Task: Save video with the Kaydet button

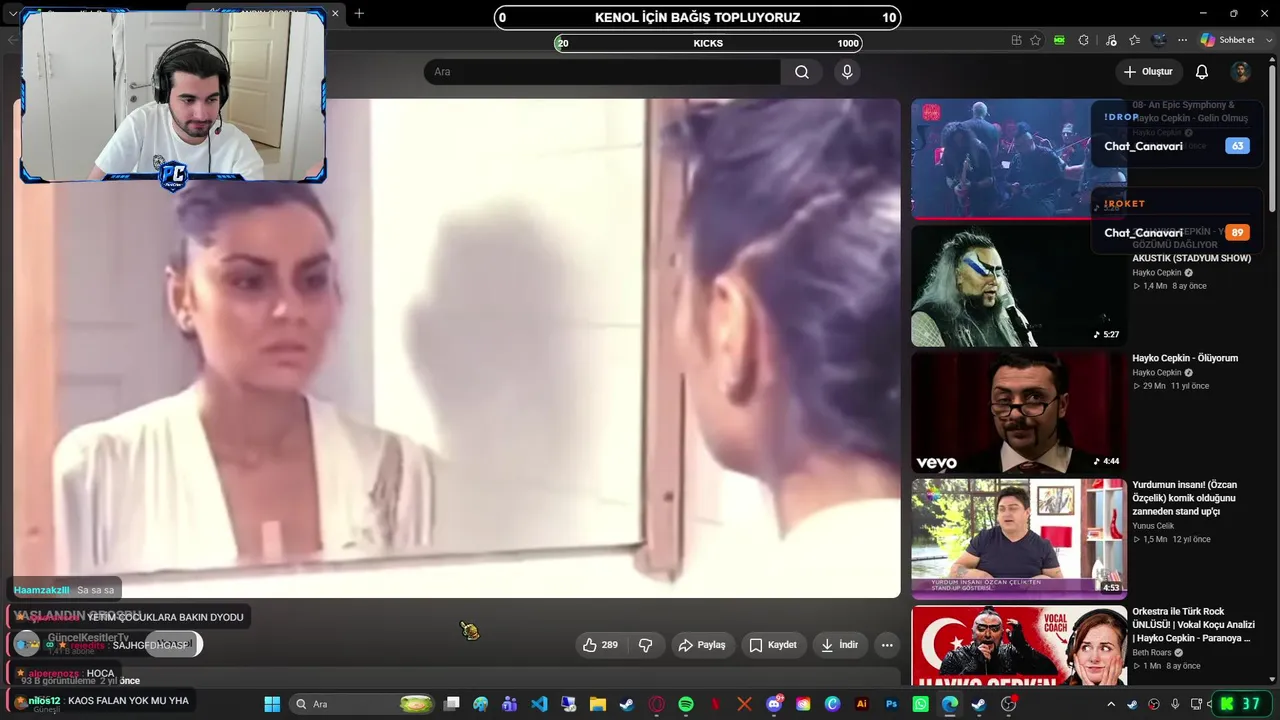Action: pyautogui.click(x=773, y=645)
